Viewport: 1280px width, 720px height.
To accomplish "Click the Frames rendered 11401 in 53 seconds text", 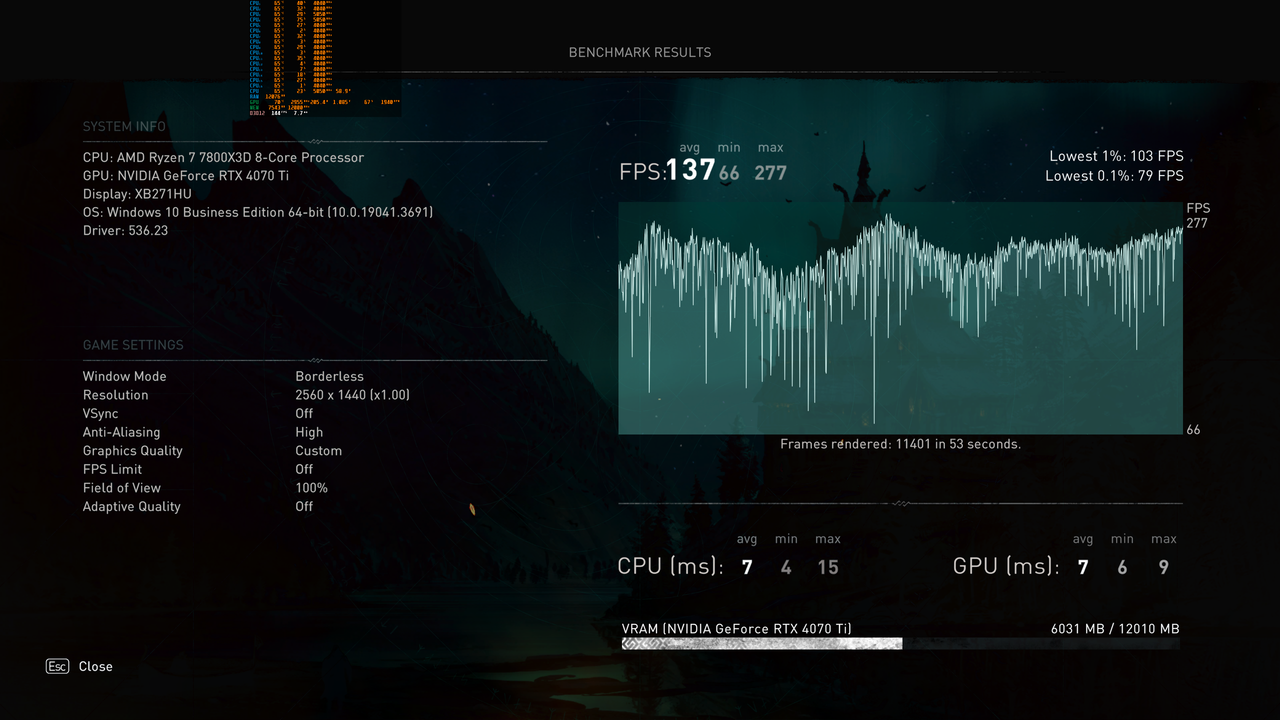I will (900, 444).
